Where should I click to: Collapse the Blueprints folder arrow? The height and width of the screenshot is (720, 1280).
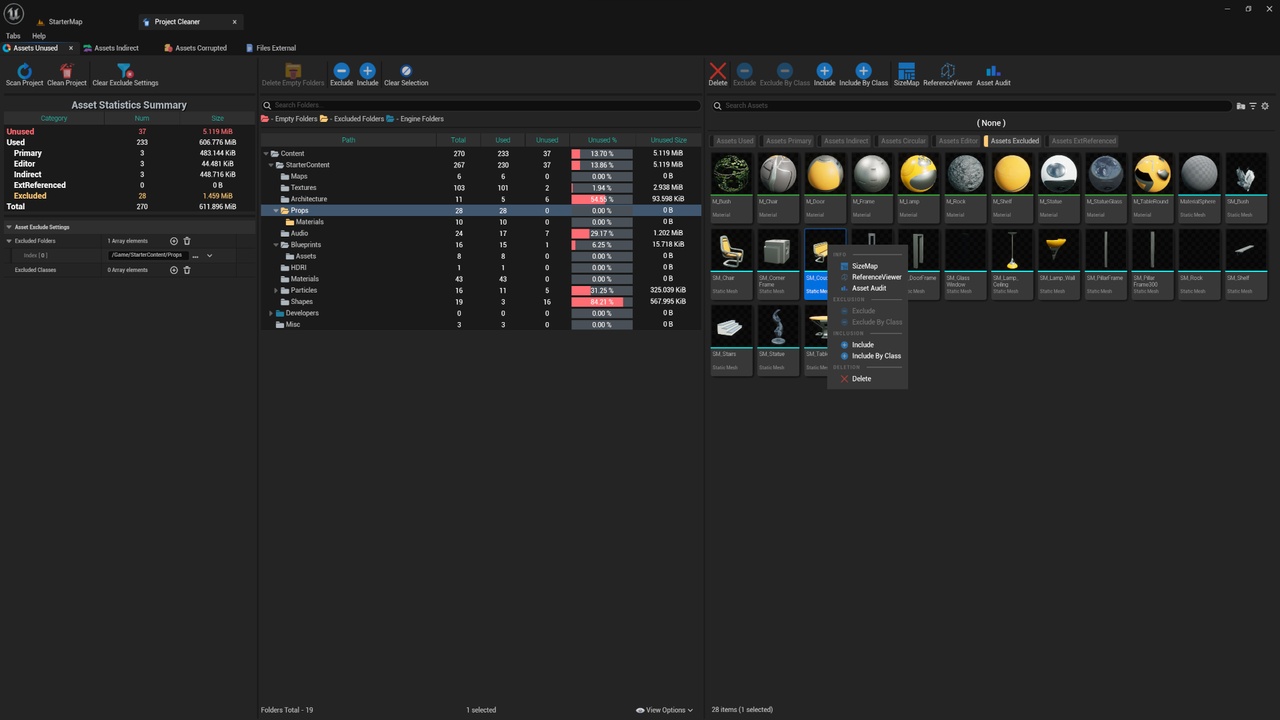(277, 245)
